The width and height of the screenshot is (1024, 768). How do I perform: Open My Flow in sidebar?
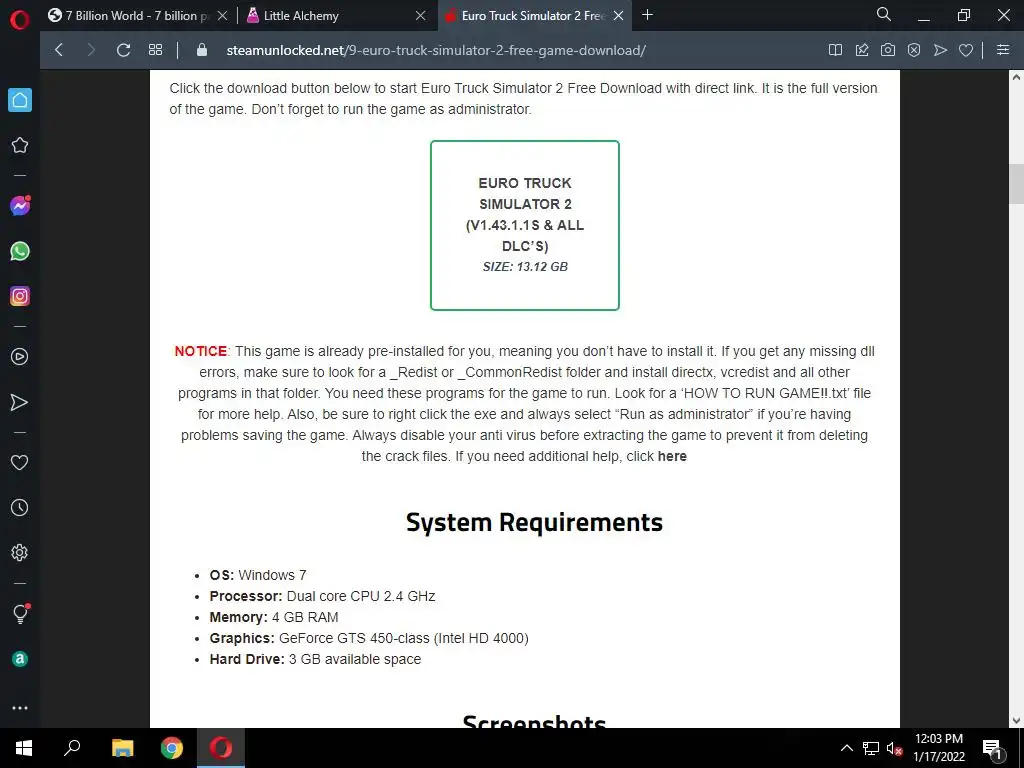[x=20, y=402]
